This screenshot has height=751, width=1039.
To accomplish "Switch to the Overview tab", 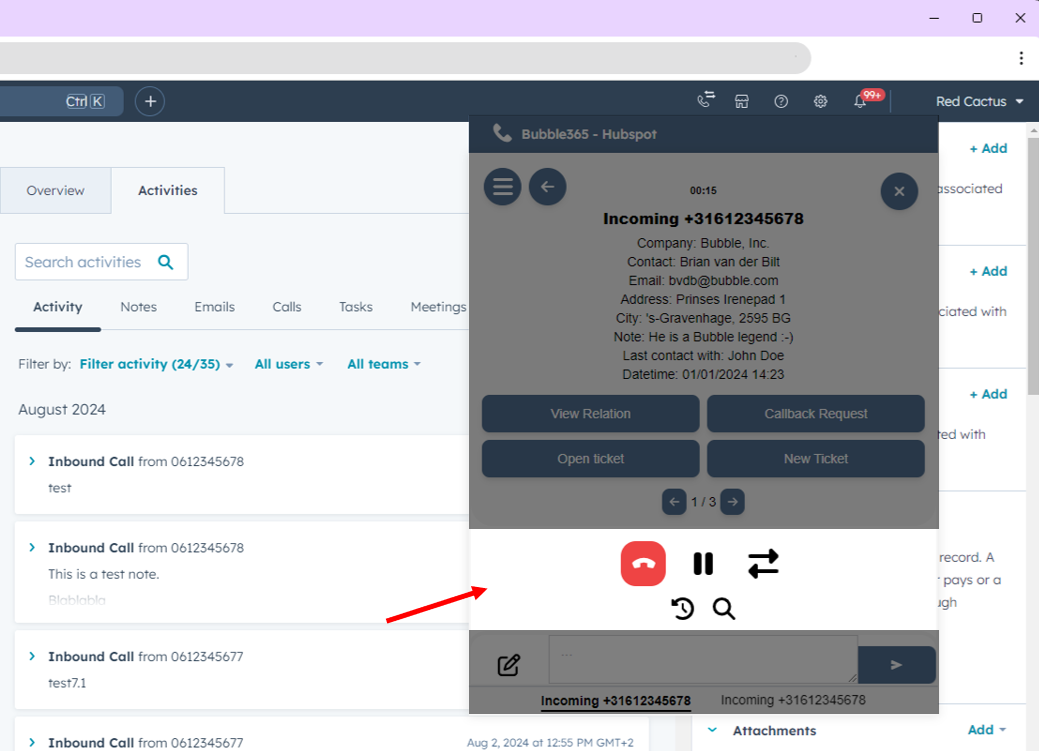I will point(55,191).
